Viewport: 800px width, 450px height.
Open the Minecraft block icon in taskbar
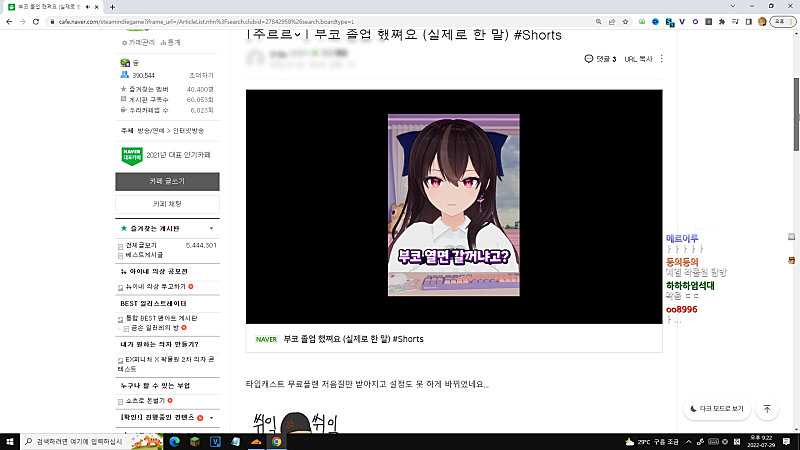point(195,441)
